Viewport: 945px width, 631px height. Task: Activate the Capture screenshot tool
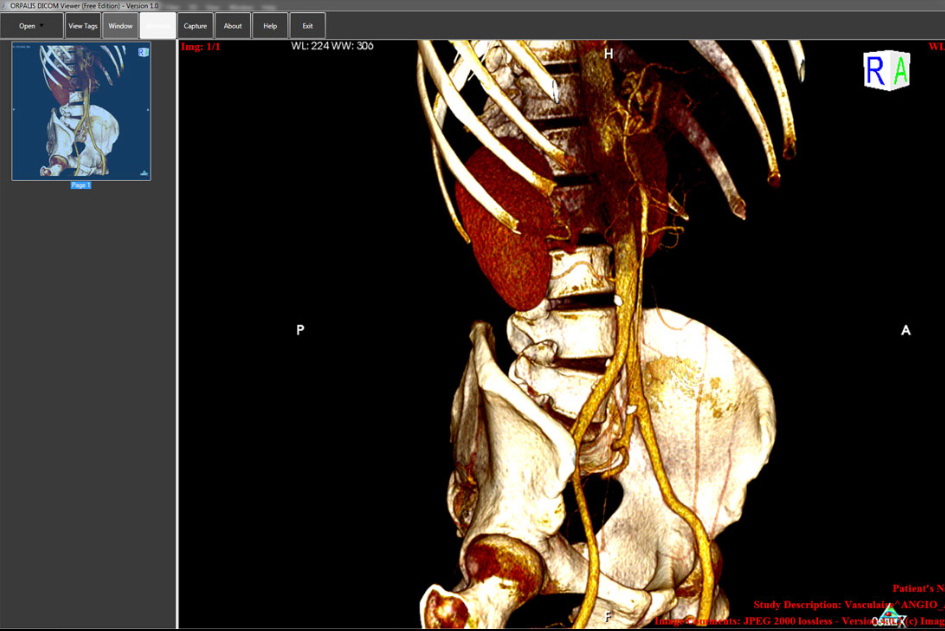(x=195, y=25)
